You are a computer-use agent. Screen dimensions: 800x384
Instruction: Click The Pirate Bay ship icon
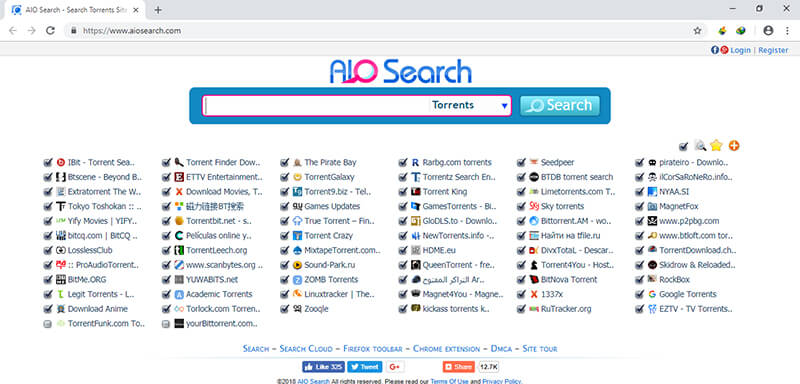(x=297, y=163)
